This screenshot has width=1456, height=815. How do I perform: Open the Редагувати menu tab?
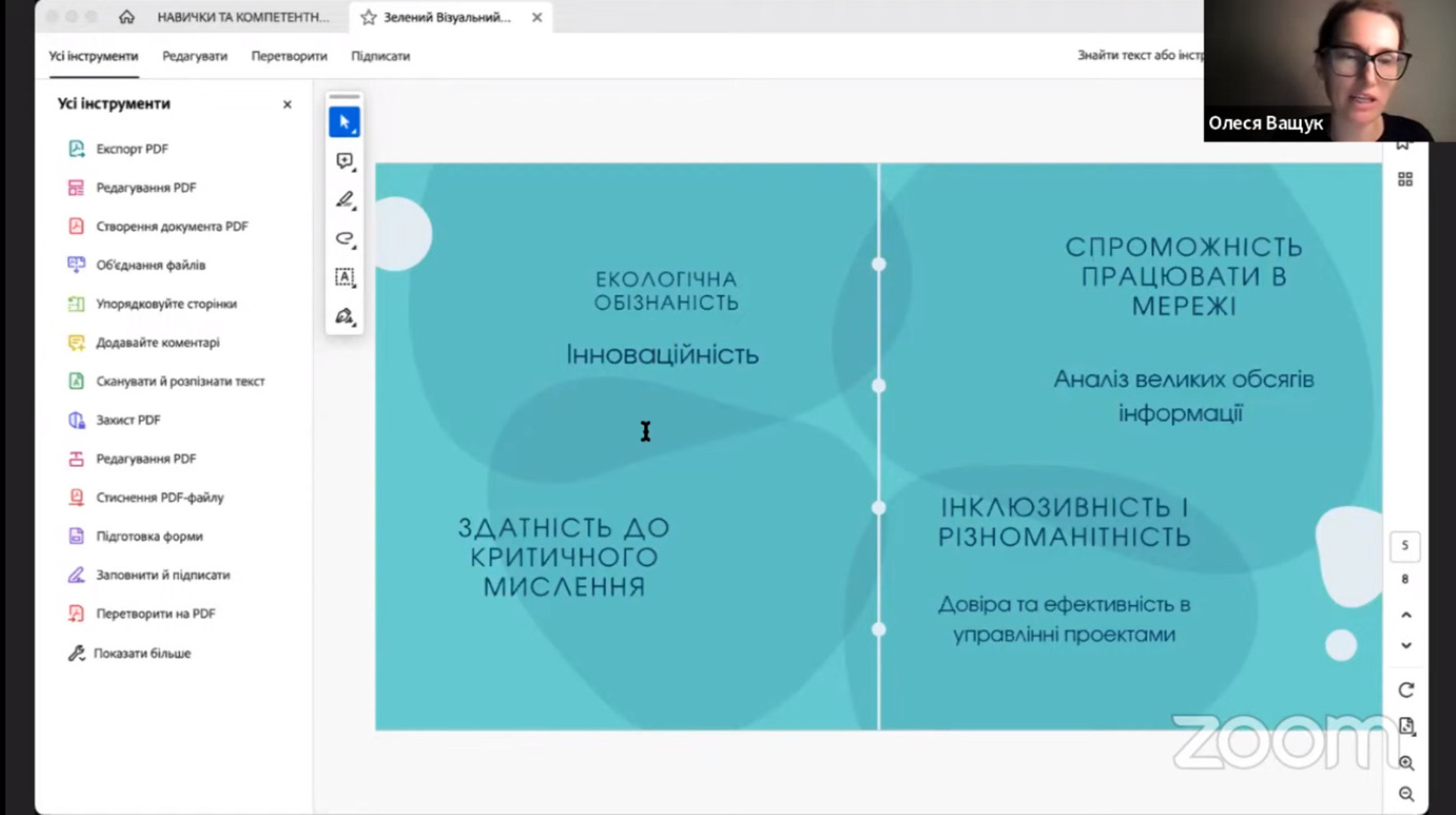click(x=195, y=56)
